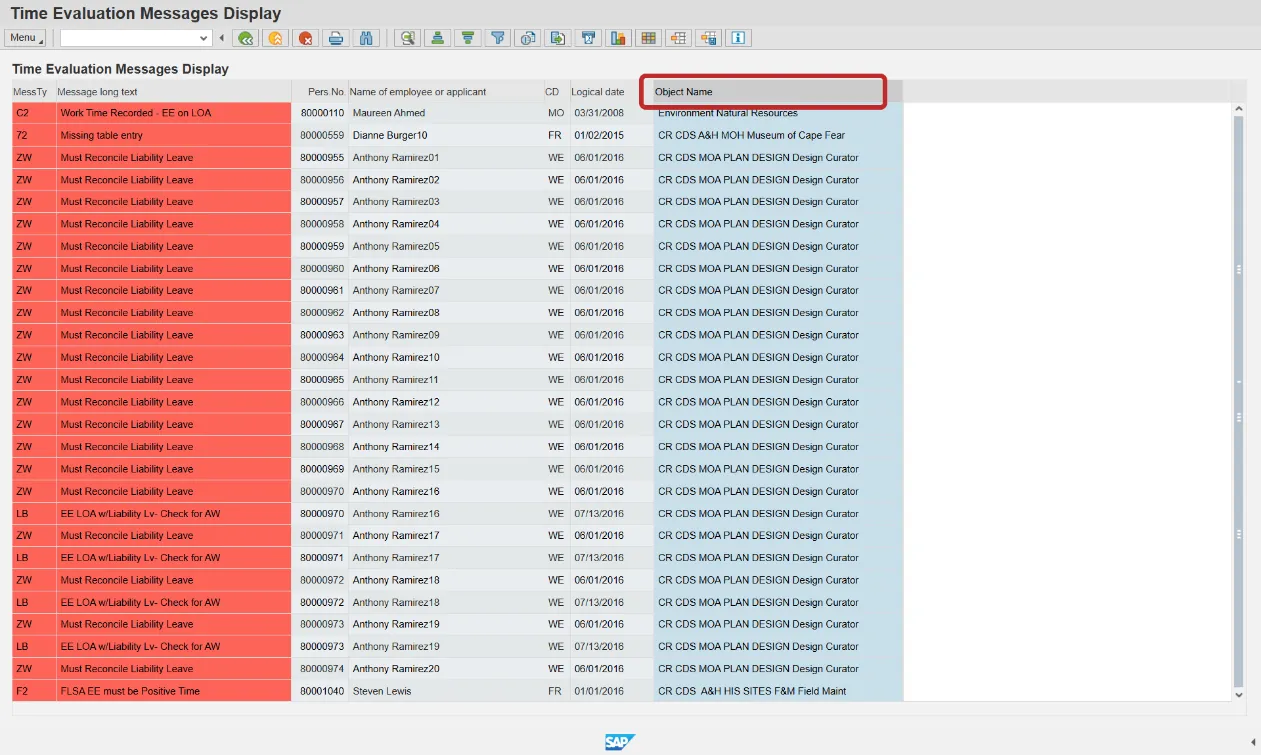Select employee Dianne Burger10
Screen dimensions: 1261x755
[x=446, y=135]
